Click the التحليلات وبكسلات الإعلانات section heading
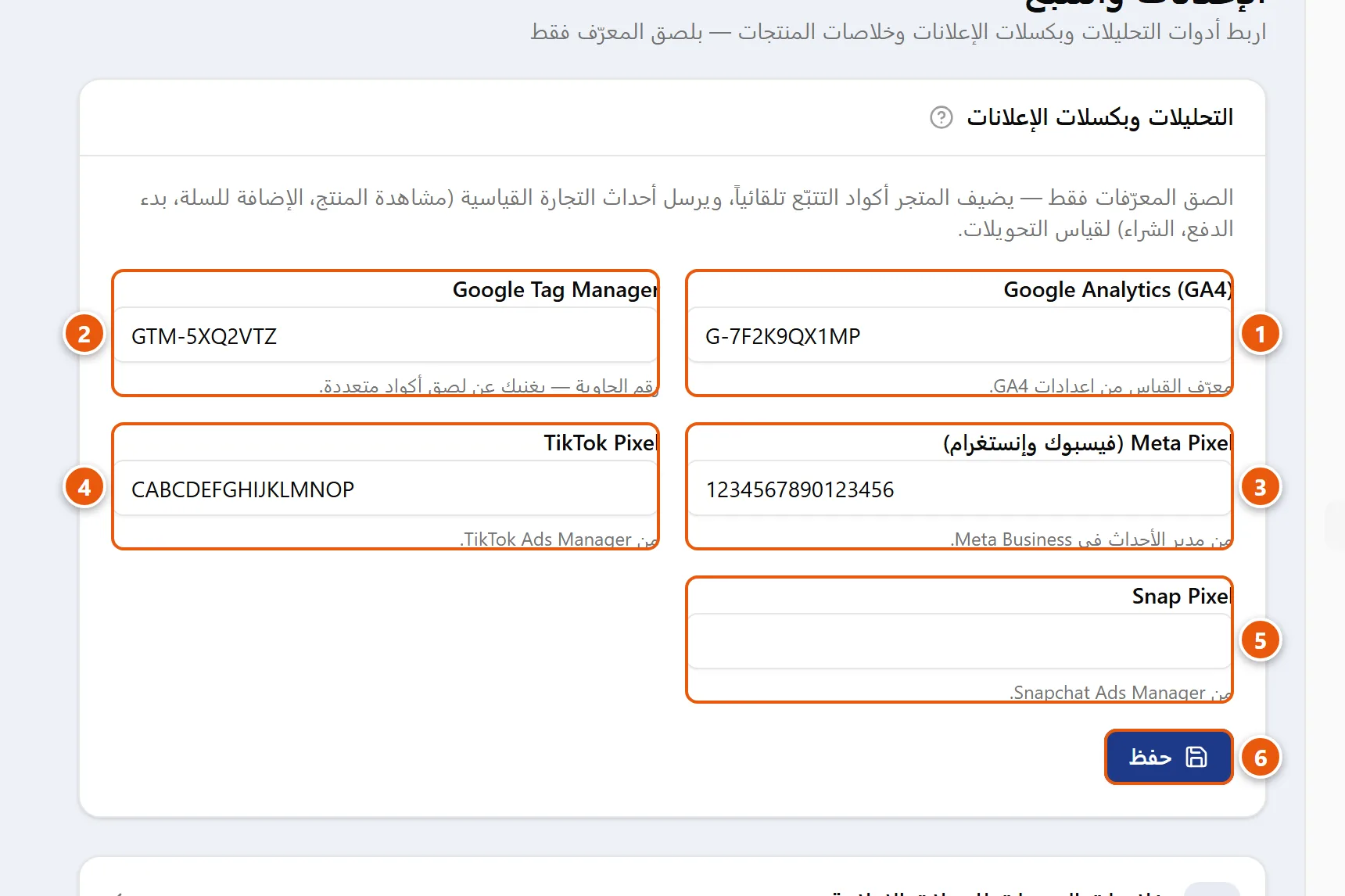Screen dimensions: 1345x896 (x=1099, y=117)
